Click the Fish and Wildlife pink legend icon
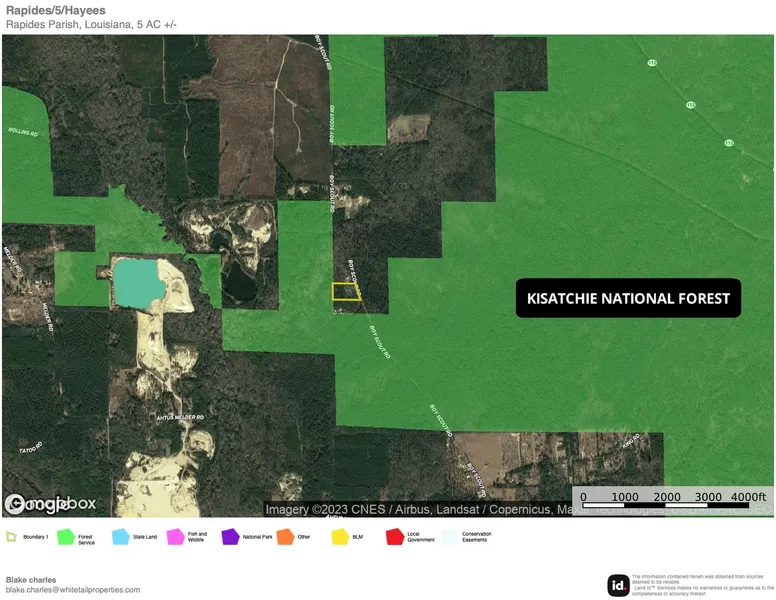Viewport: 776px width, 600px height. [175, 537]
